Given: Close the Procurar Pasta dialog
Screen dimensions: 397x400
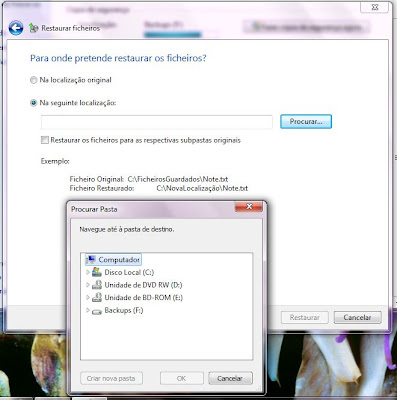Looking at the screenshot, I should click(x=249, y=207).
